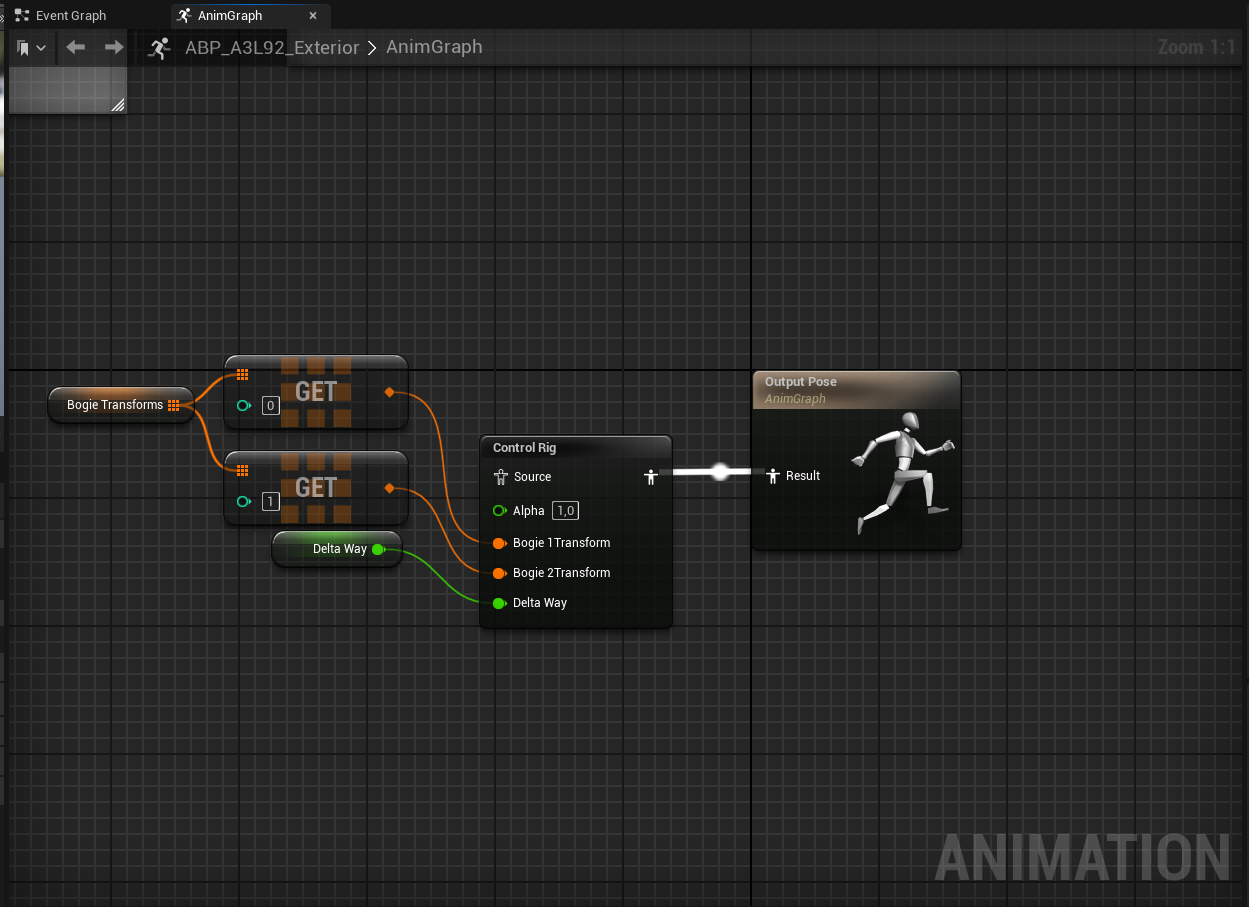
Task: Open the bookmarks dropdown in toolbar
Action: pos(31,48)
